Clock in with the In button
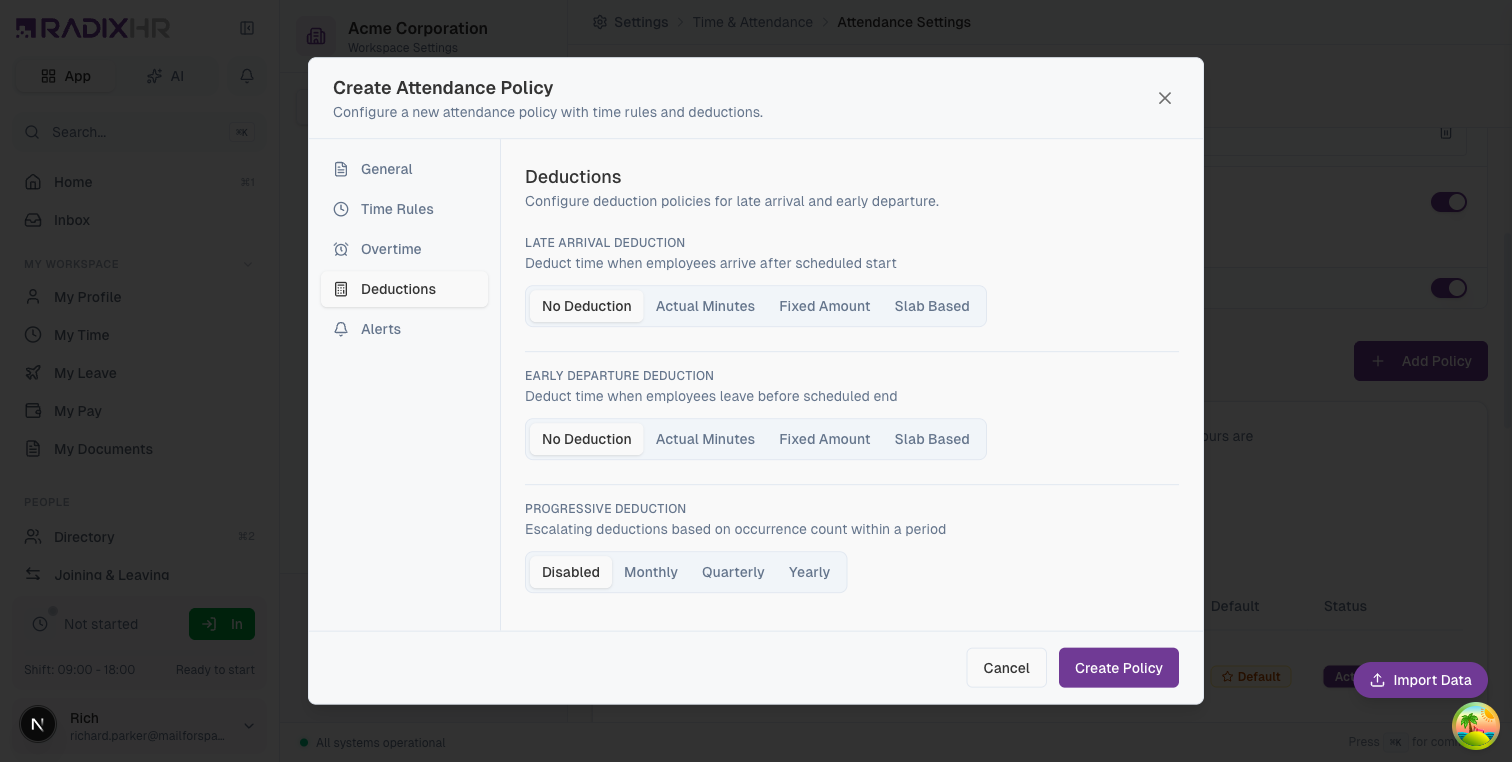Viewport: 1512px width, 762px height. 222,624
